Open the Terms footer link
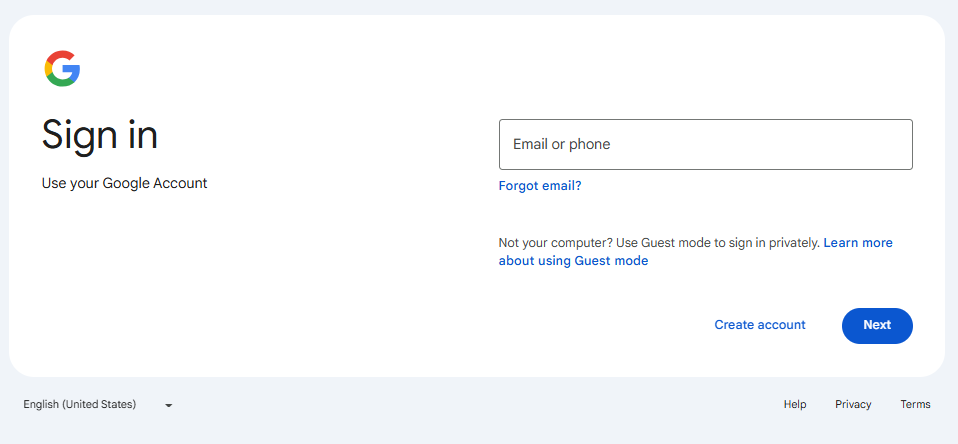This screenshot has height=444, width=958. coord(915,404)
